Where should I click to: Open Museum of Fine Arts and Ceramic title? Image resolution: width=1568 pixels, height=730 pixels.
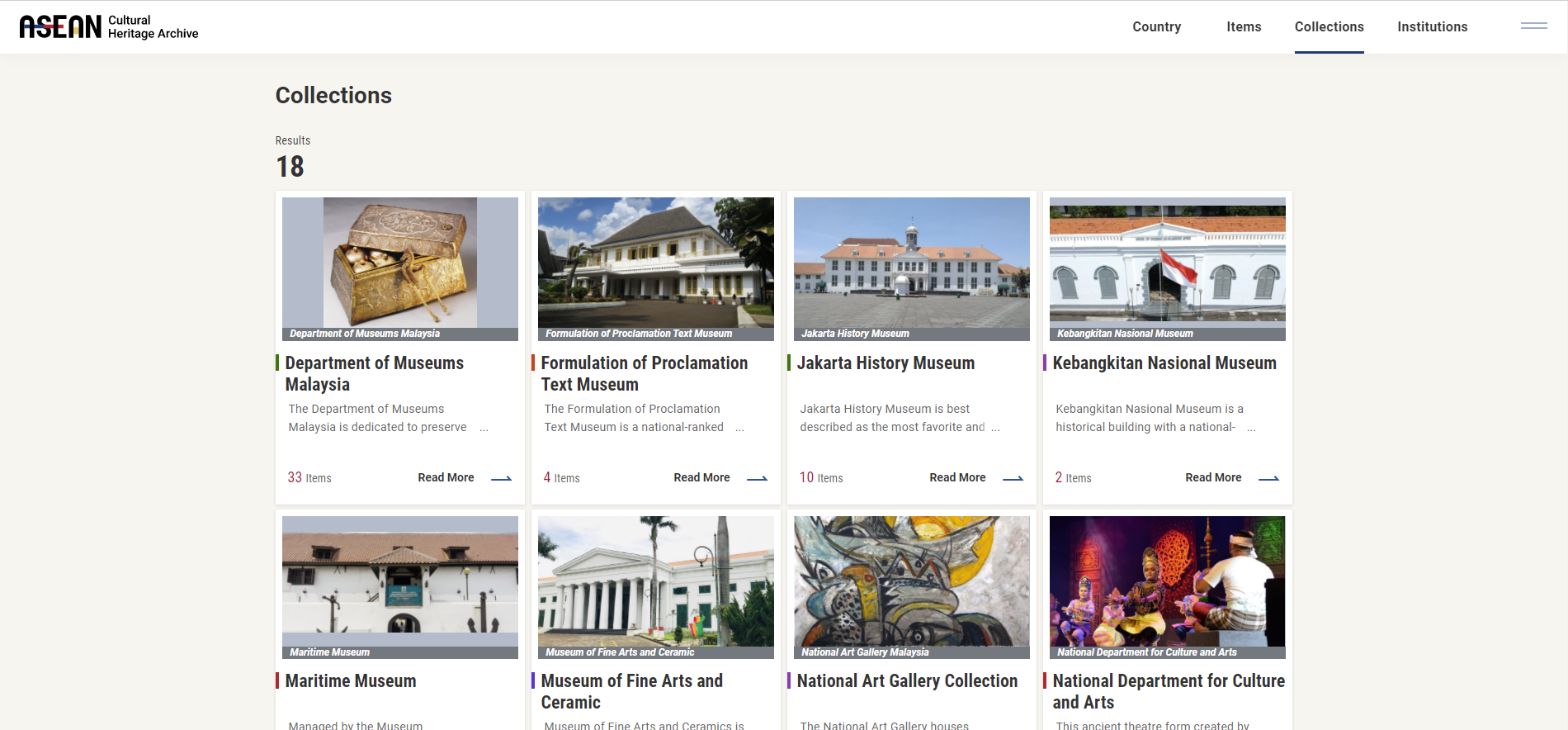[631, 691]
